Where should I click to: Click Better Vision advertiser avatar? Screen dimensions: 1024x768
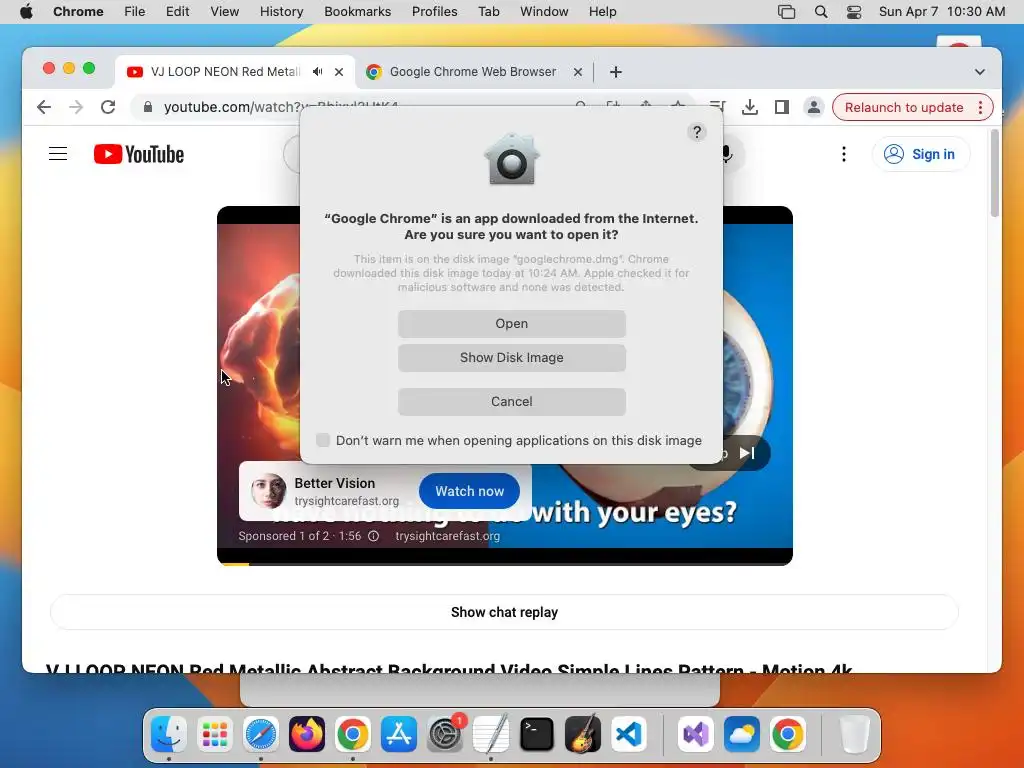pyautogui.click(x=268, y=491)
